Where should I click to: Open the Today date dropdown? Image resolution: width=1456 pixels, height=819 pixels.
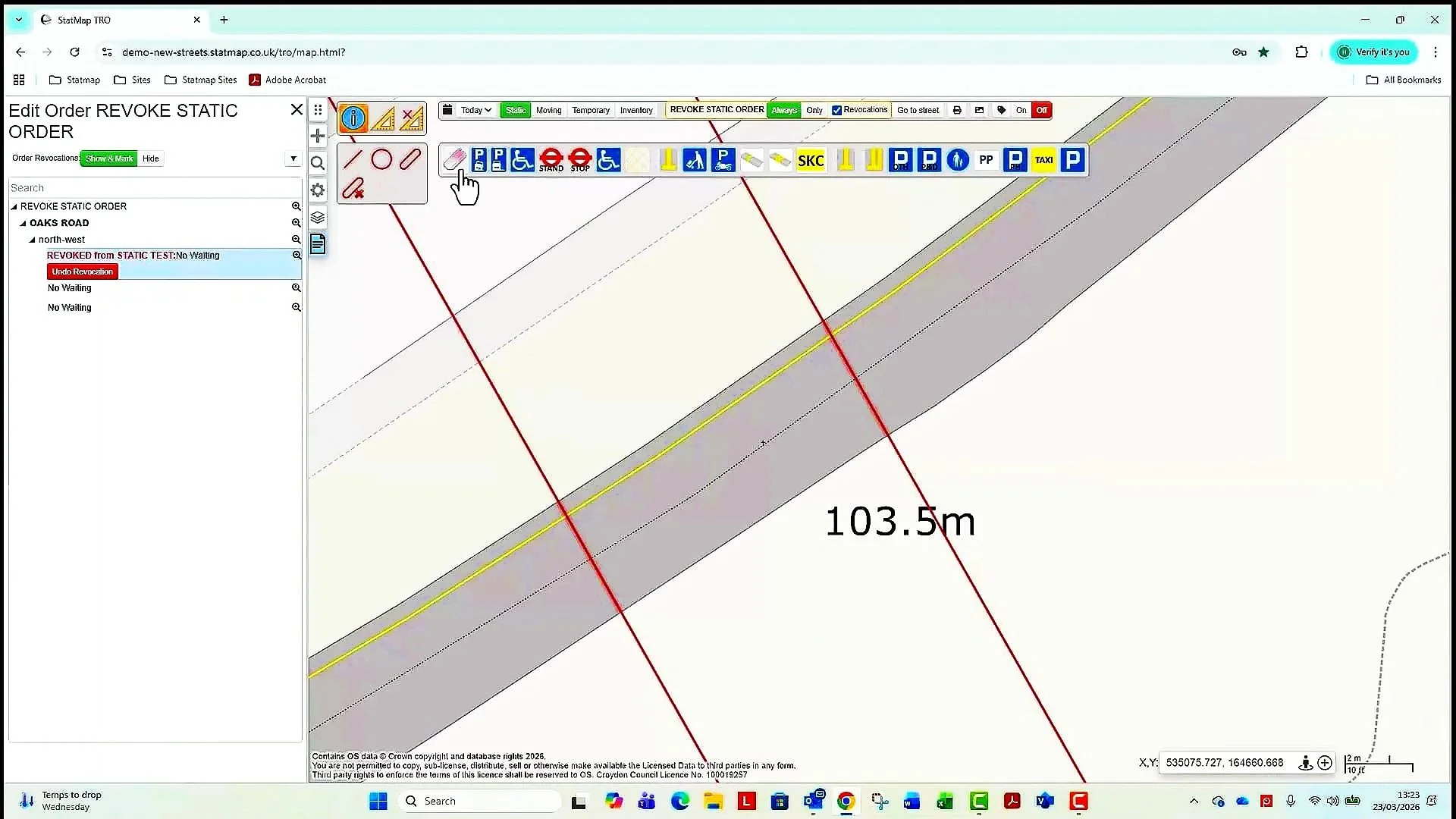[475, 110]
